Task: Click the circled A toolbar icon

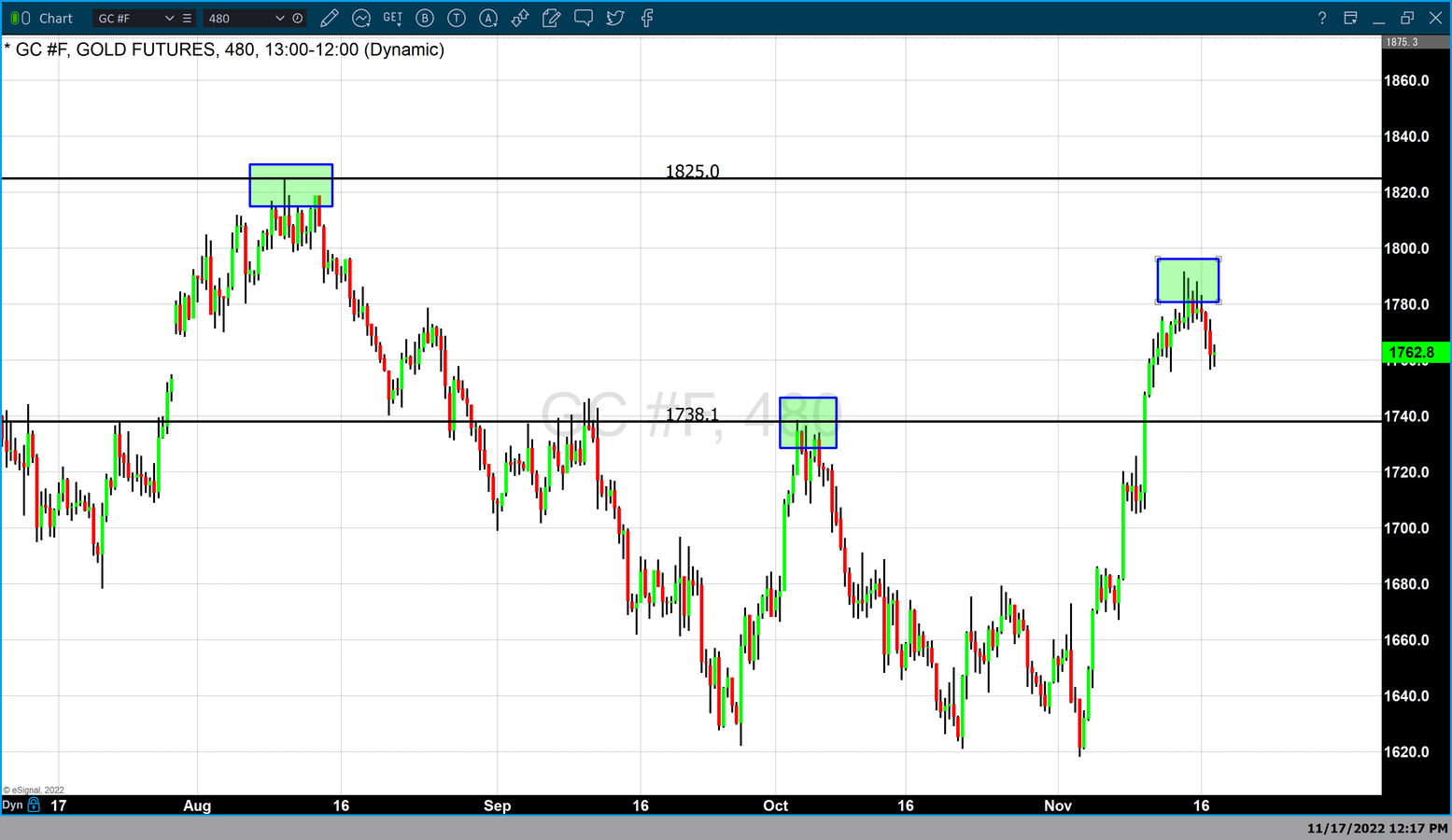Action: coord(488,18)
